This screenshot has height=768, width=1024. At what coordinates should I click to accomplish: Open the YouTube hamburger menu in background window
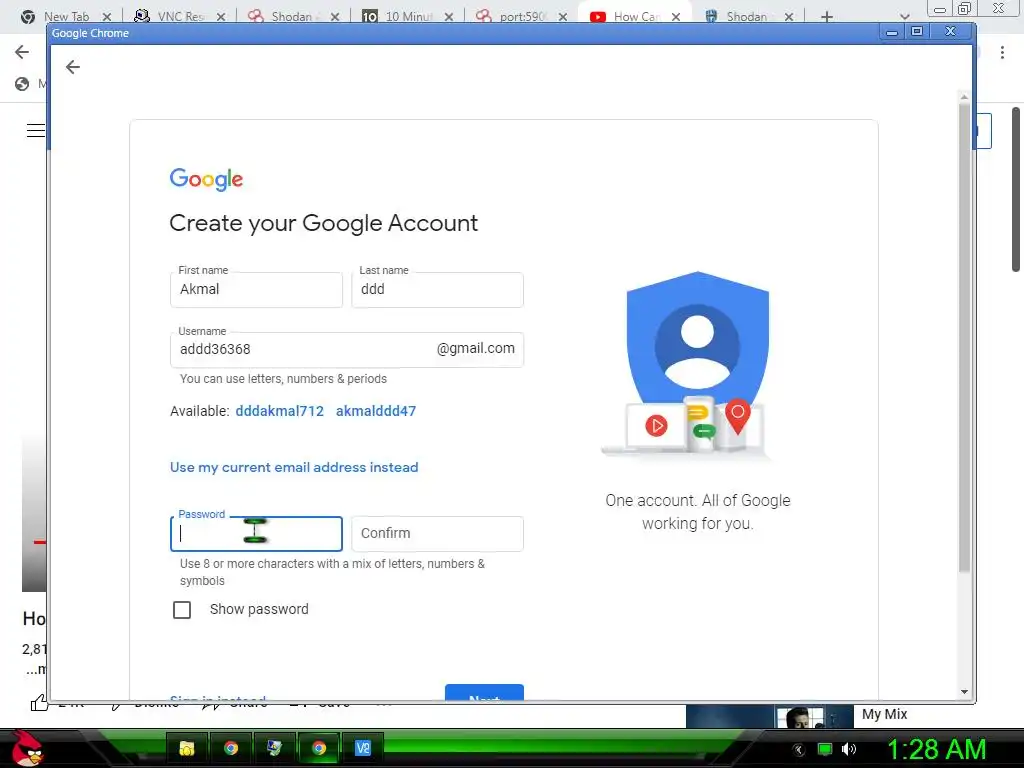pyautogui.click(x=36, y=130)
